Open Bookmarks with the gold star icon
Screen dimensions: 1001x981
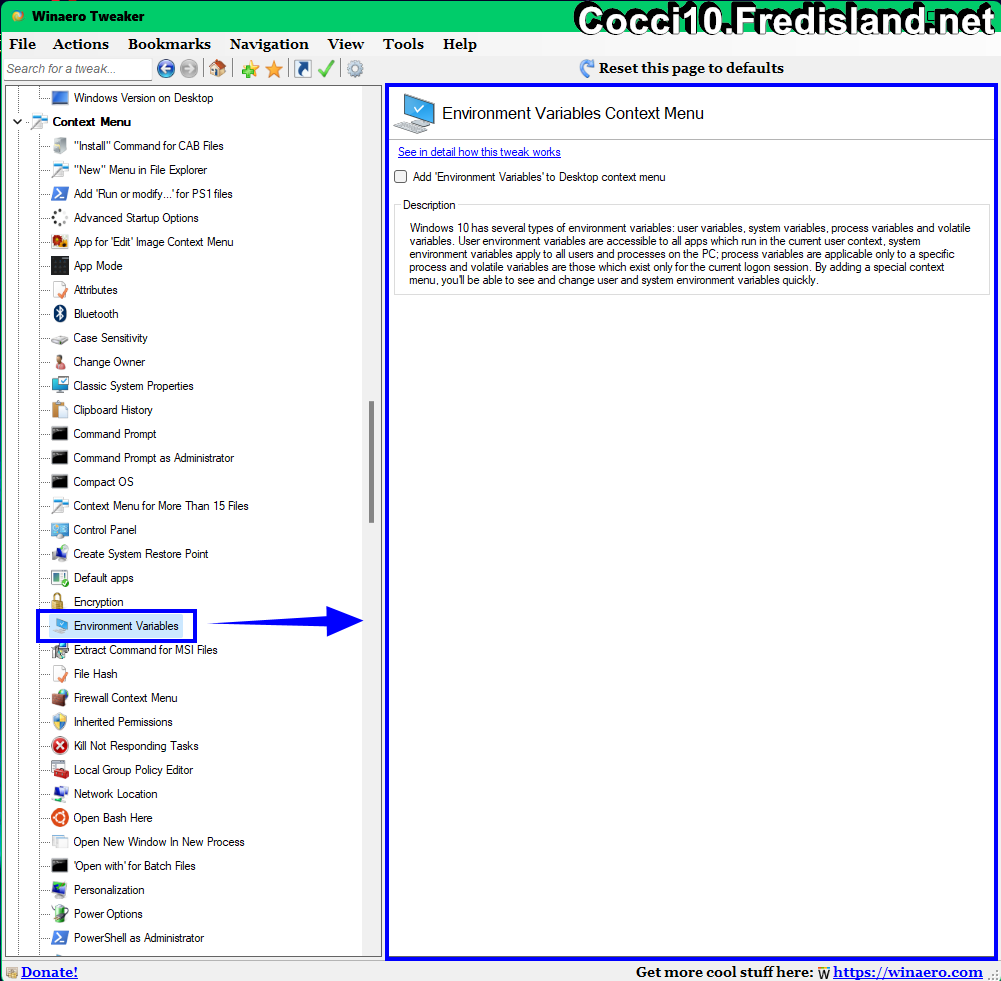[274, 69]
